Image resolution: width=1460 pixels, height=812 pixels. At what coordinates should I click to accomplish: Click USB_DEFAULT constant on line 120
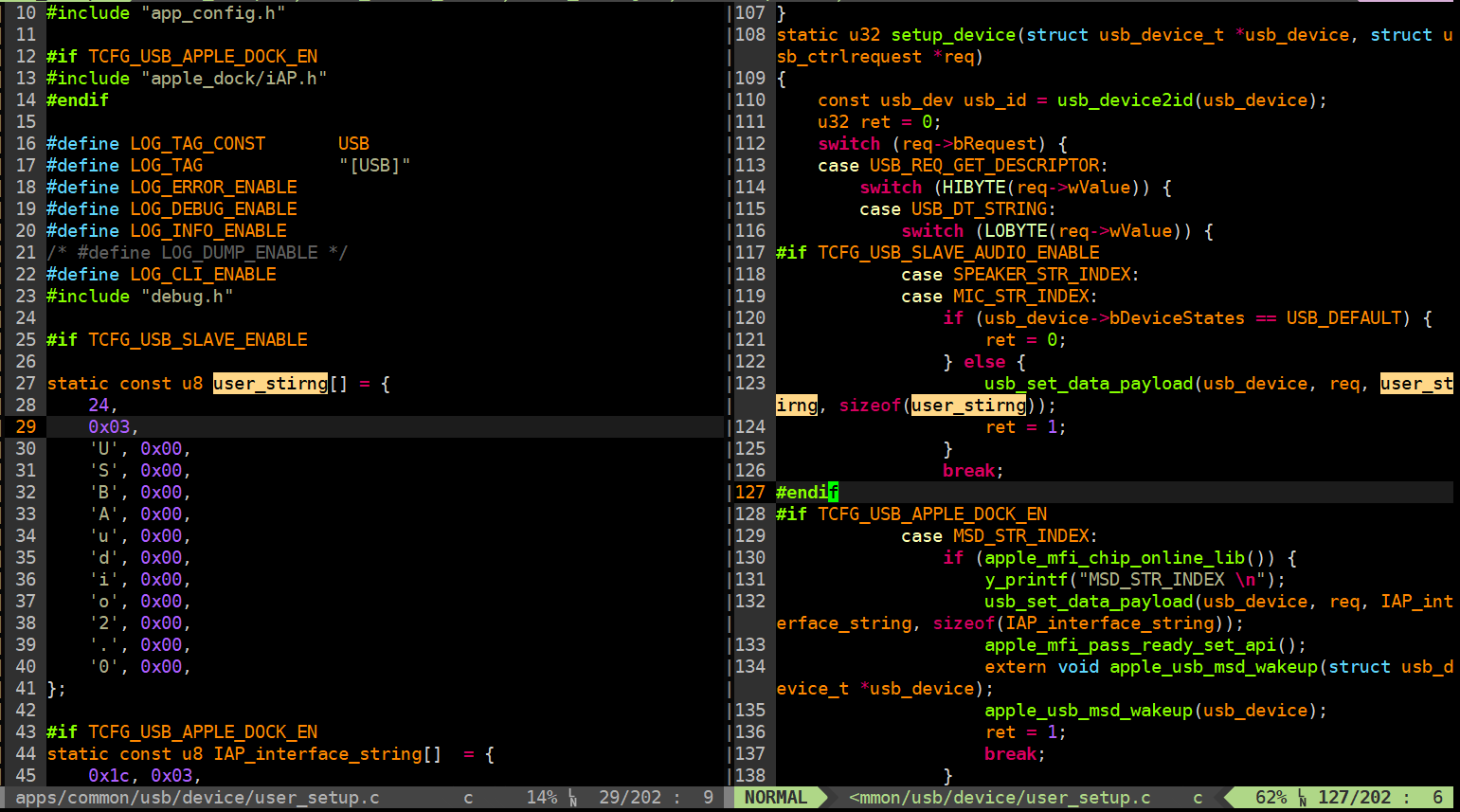point(1343,318)
